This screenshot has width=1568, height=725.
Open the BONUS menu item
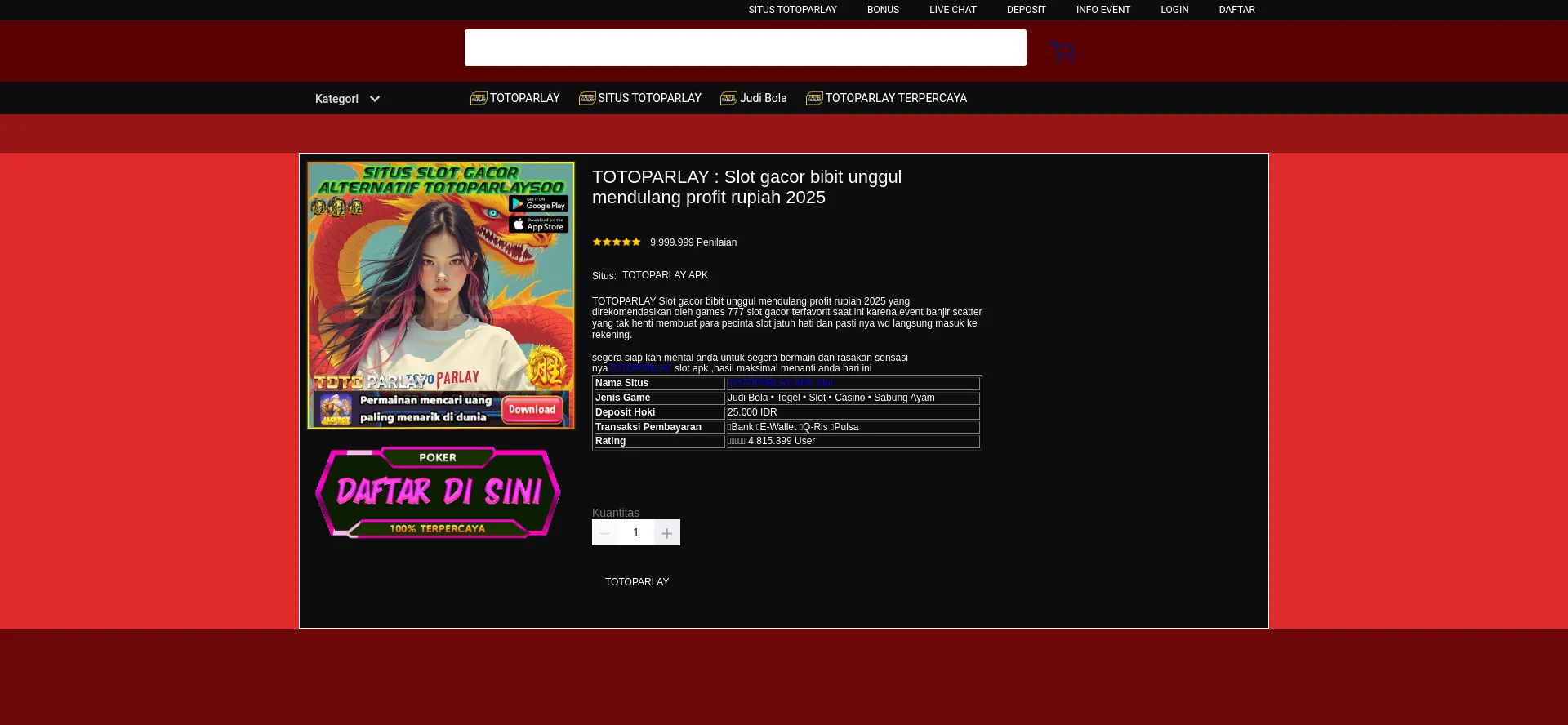coord(883,10)
